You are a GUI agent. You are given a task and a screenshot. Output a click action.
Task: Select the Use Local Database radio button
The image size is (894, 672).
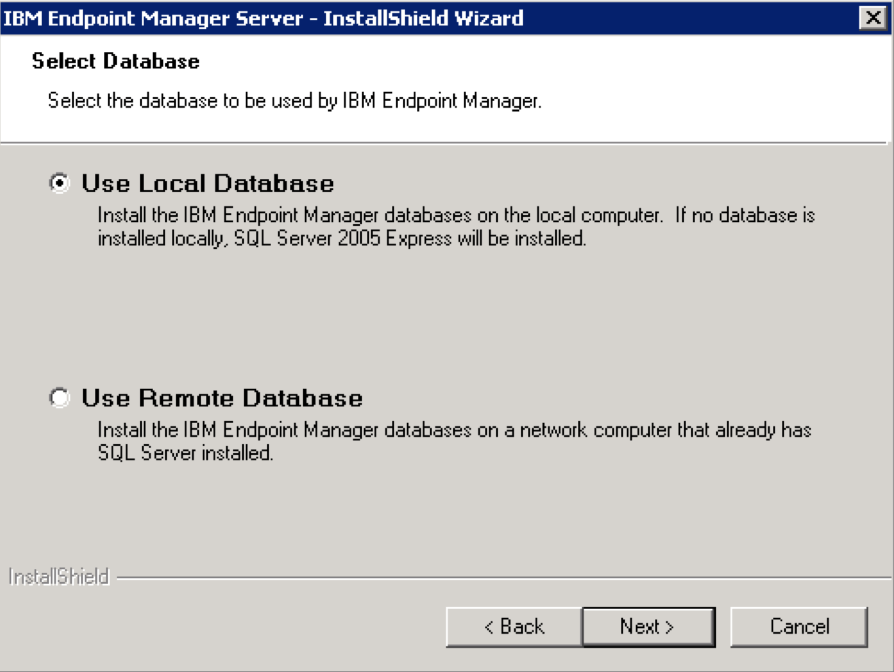[58, 184]
